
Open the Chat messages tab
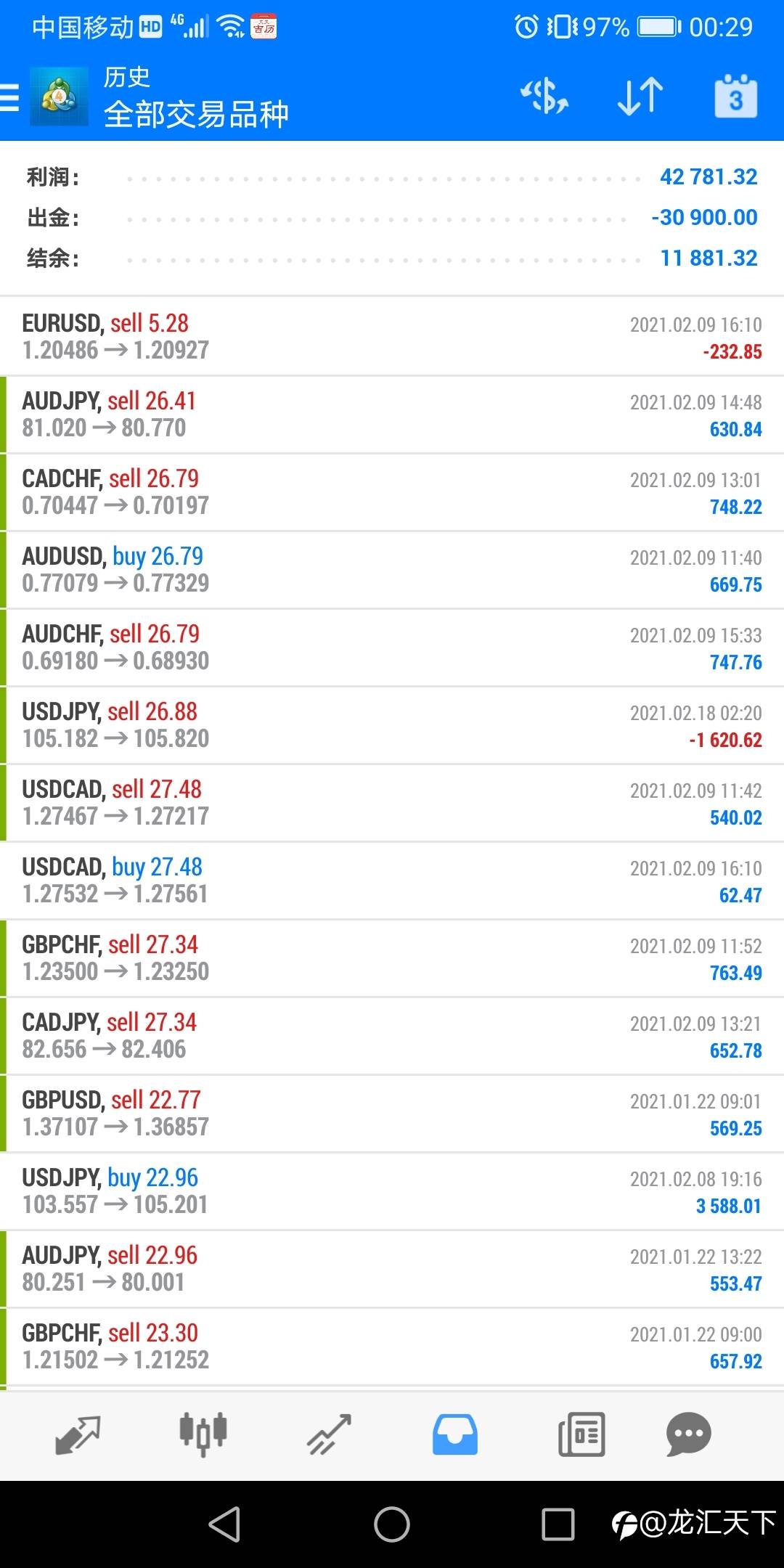click(x=688, y=1434)
